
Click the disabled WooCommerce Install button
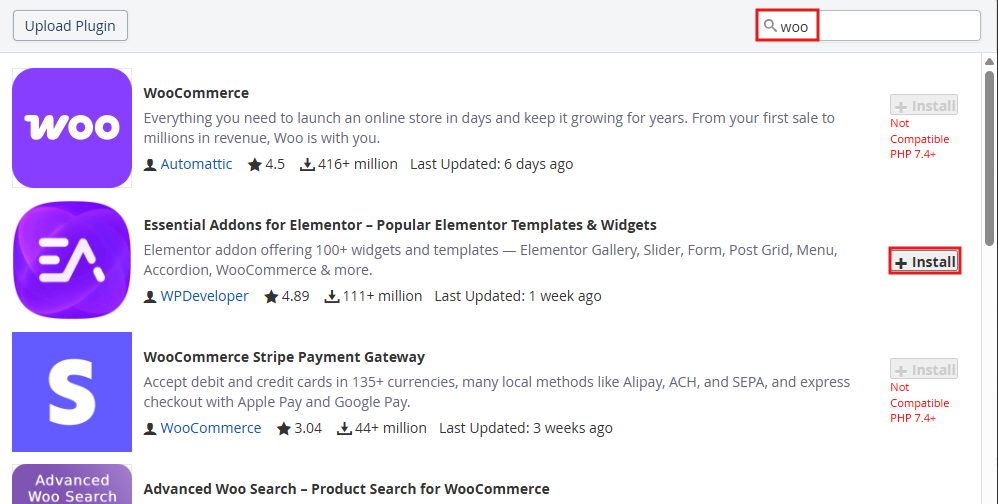[x=924, y=105]
